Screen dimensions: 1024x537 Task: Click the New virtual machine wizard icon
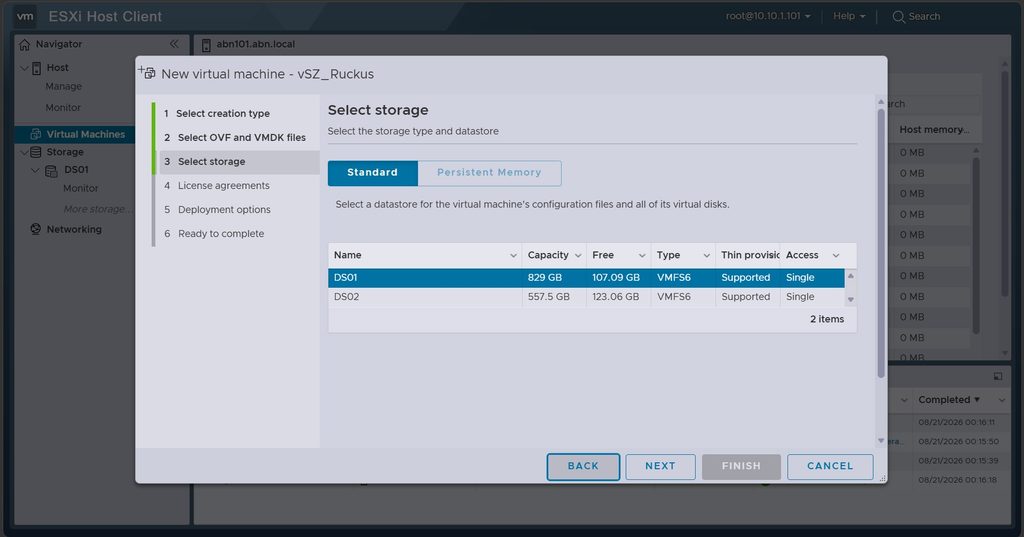point(147,73)
